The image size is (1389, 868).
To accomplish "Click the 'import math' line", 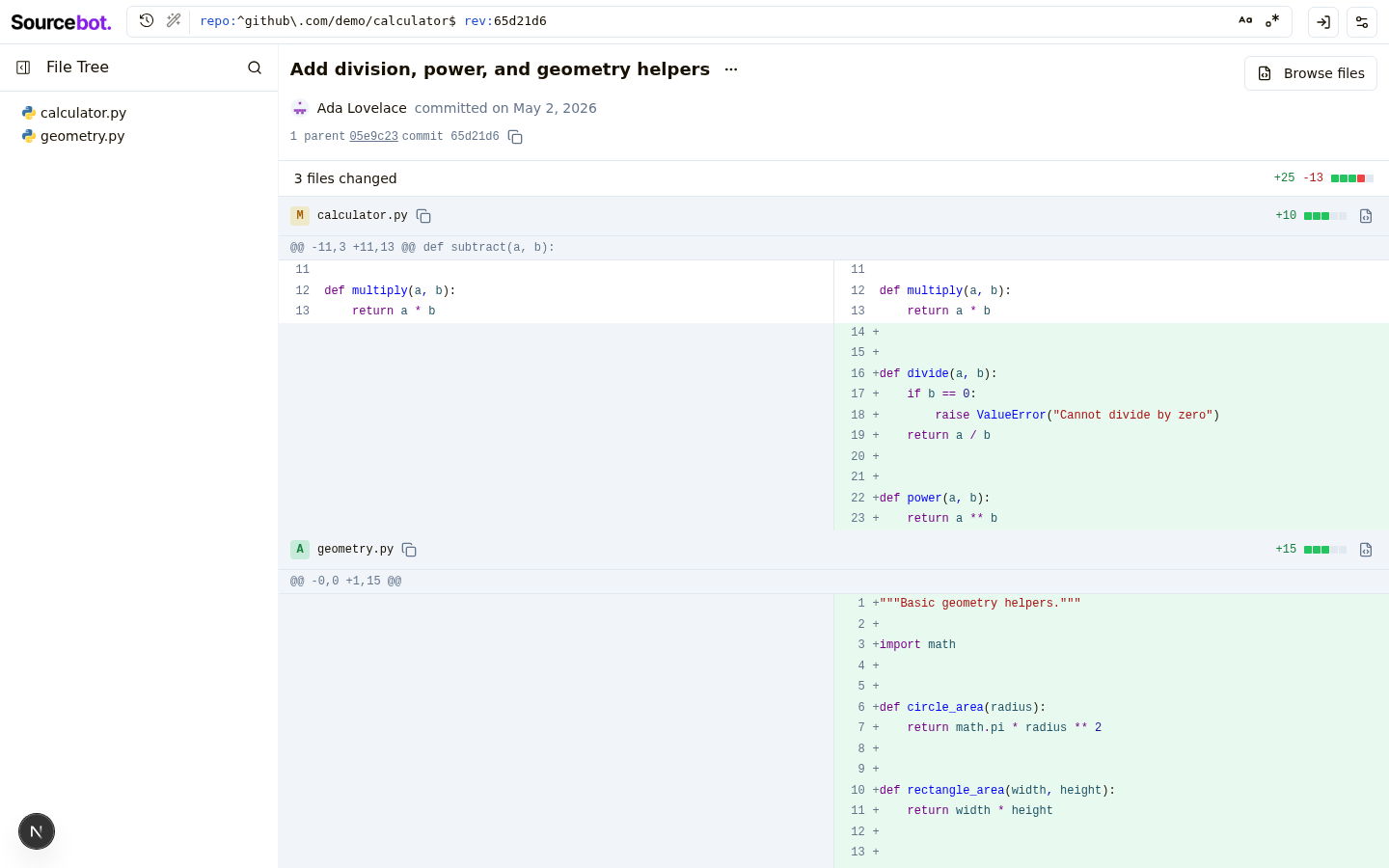I will (1111, 645).
